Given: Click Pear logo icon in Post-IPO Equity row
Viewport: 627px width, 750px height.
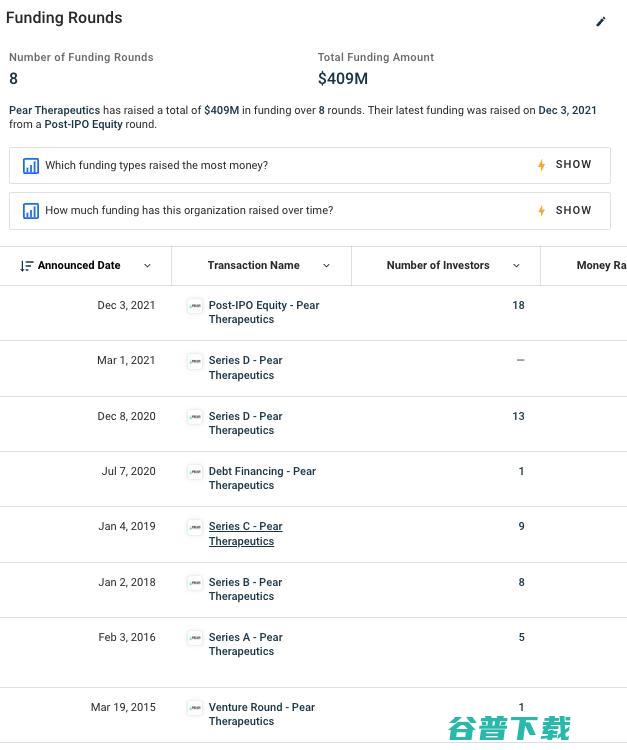Looking at the screenshot, I should (195, 306).
